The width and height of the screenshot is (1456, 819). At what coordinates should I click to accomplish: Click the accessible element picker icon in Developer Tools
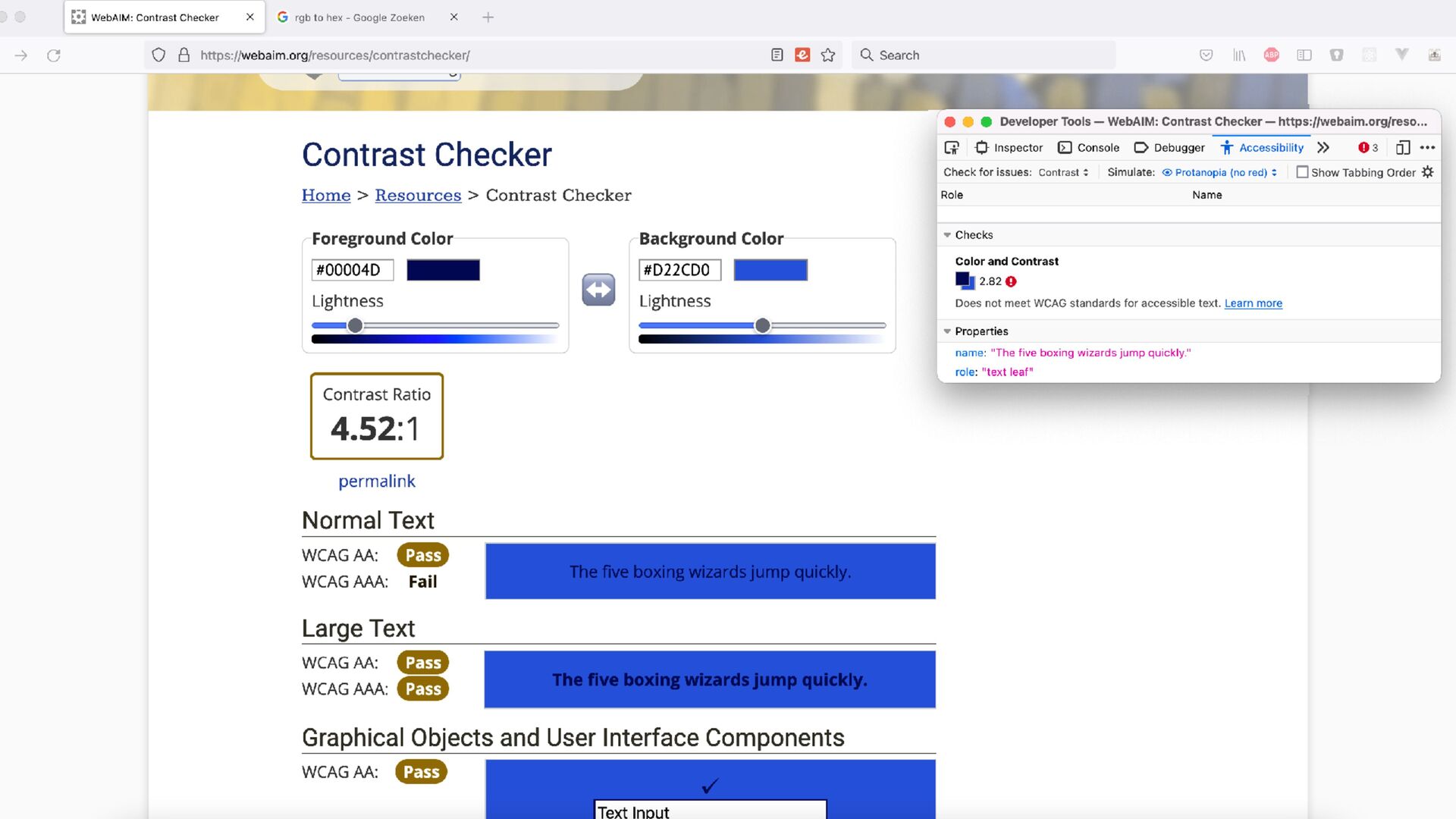(952, 148)
